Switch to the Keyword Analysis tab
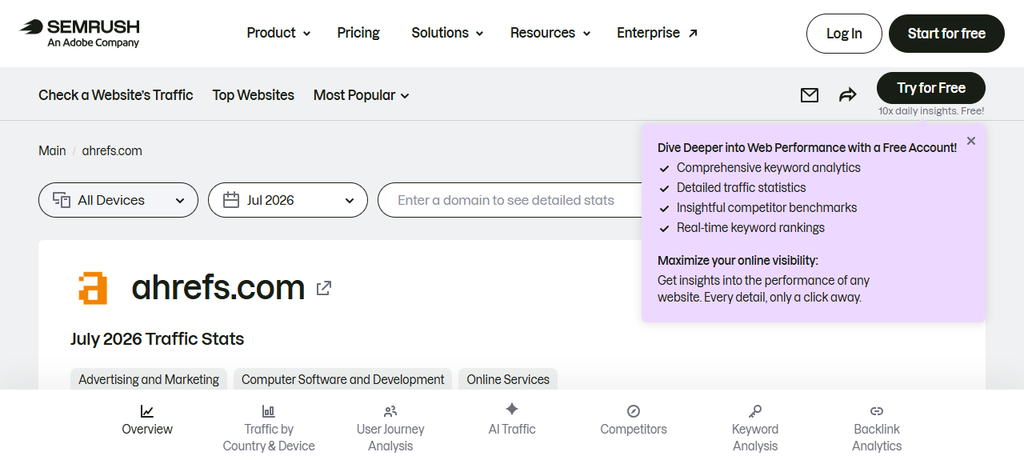This screenshot has height=468, width=1024. (755, 429)
